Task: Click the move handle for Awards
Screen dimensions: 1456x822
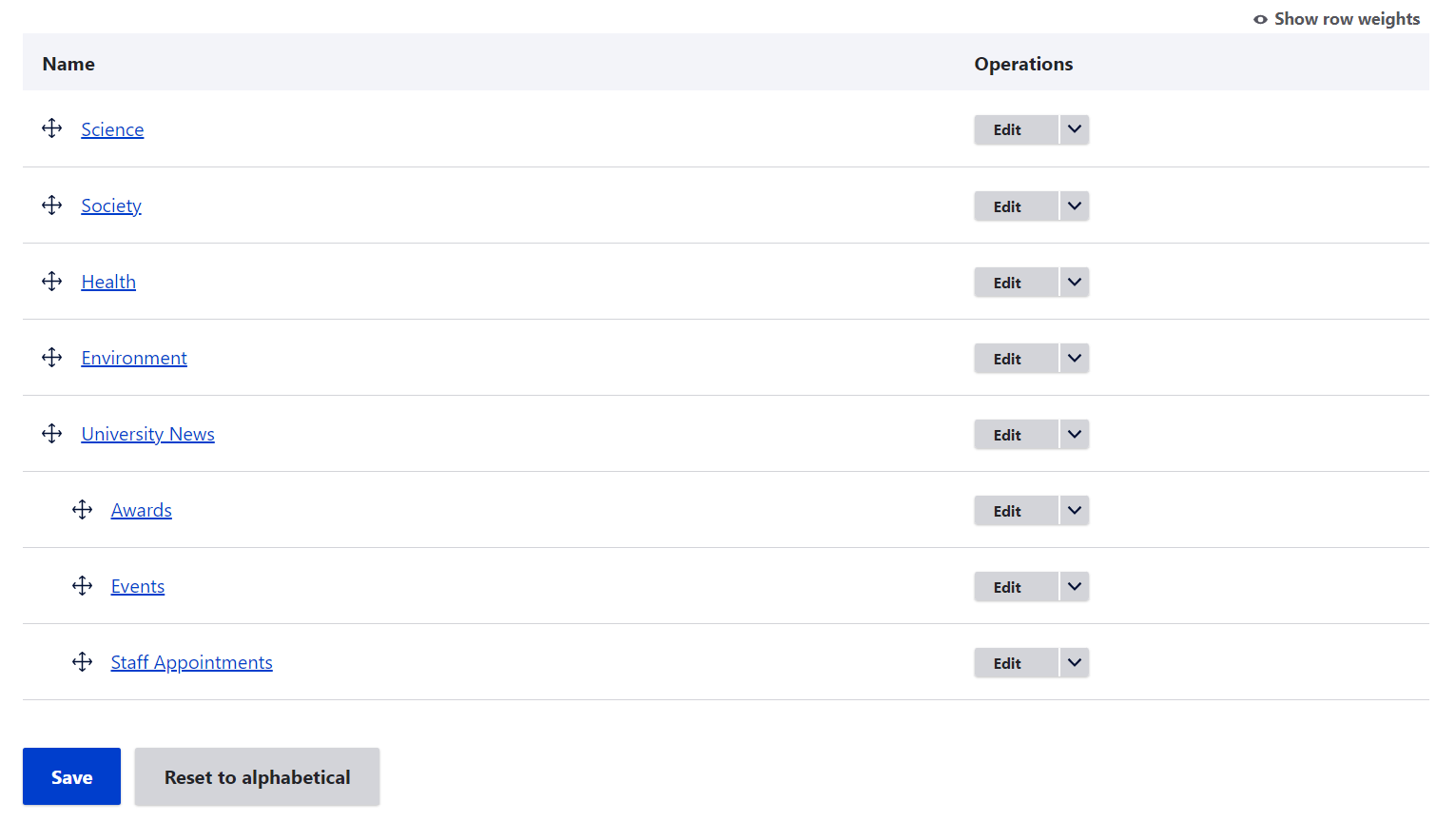Action: click(x=83, y=510)
